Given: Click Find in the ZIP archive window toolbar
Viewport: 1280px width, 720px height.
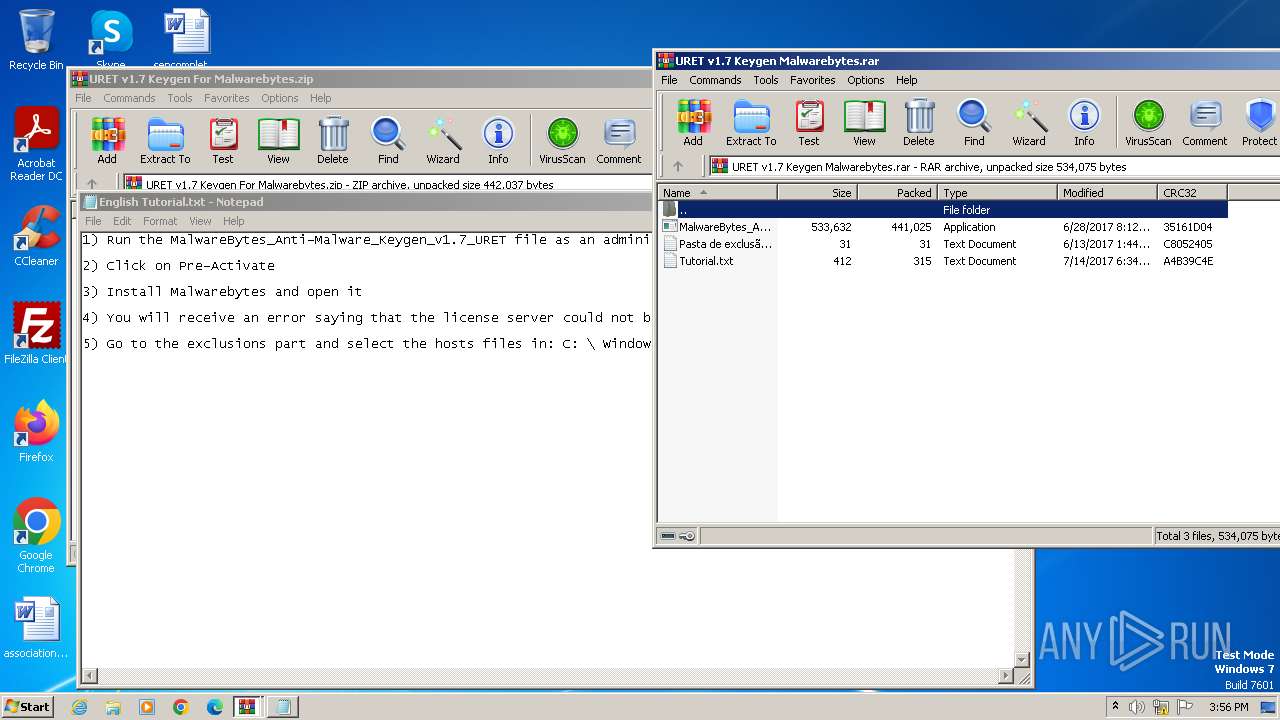Looking at the screenshot, I should [x=388, y=141].
